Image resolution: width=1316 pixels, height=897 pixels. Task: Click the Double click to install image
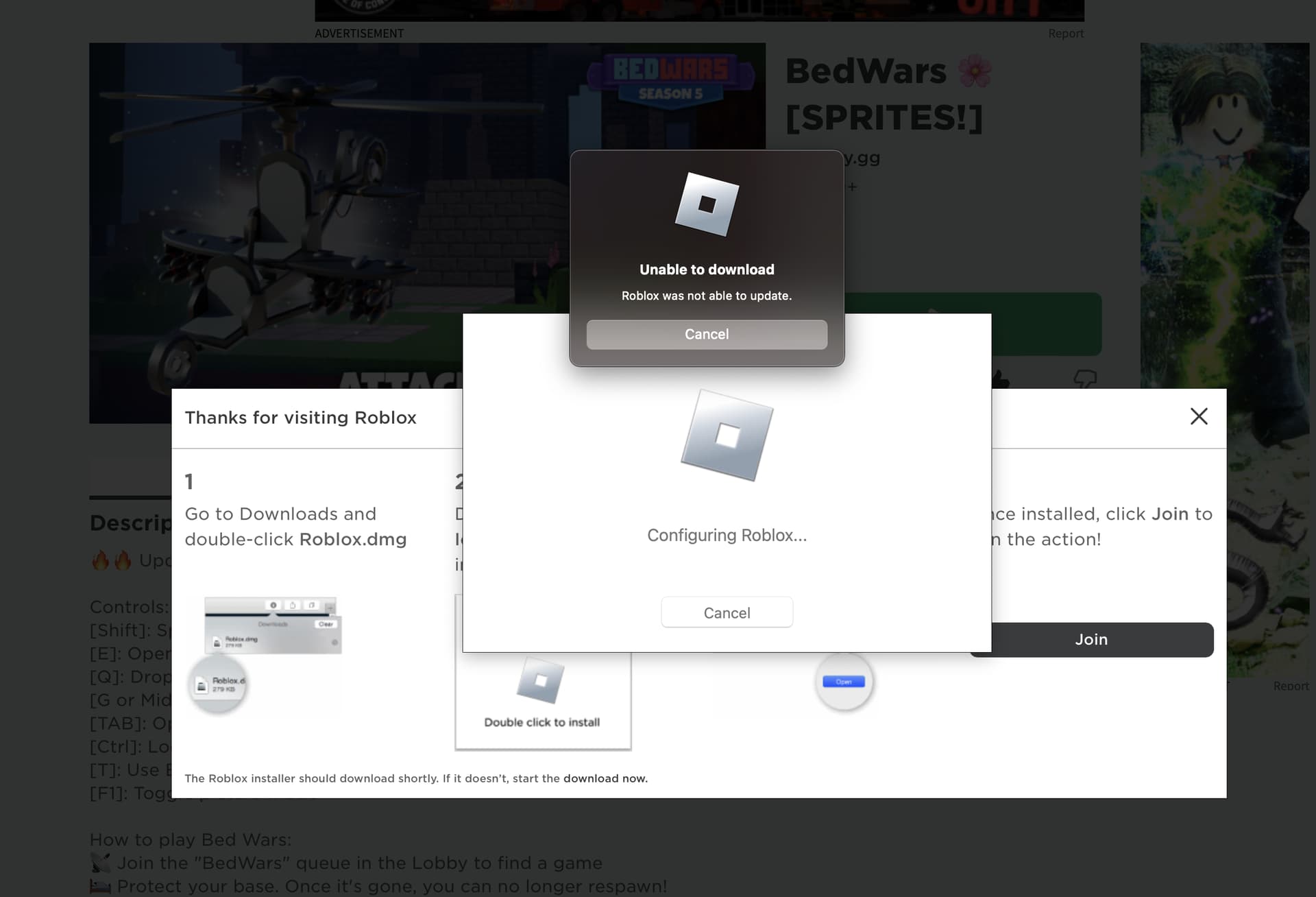coord(542,699)
